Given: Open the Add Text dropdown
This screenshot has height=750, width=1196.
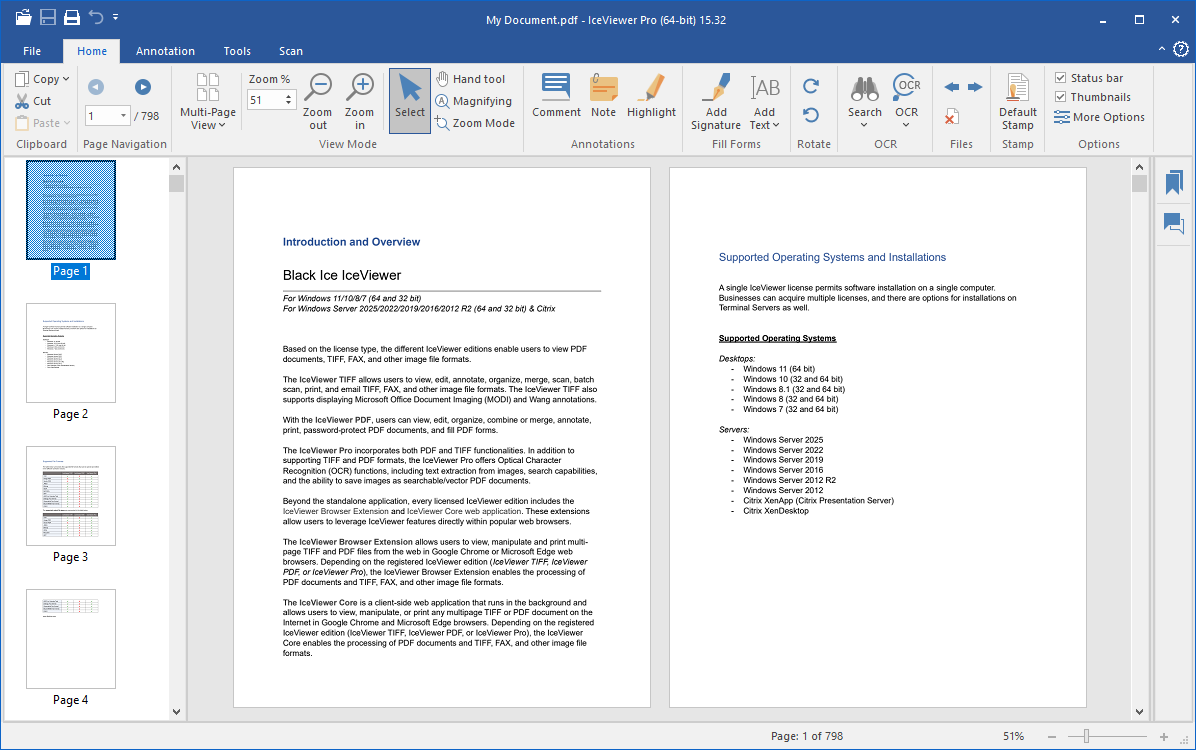Looking at the screenshot, I should click(x=764, y=101).
